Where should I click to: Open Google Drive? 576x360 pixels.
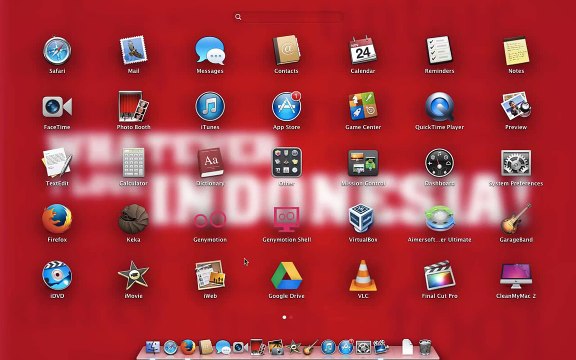[x=287, y=276]
